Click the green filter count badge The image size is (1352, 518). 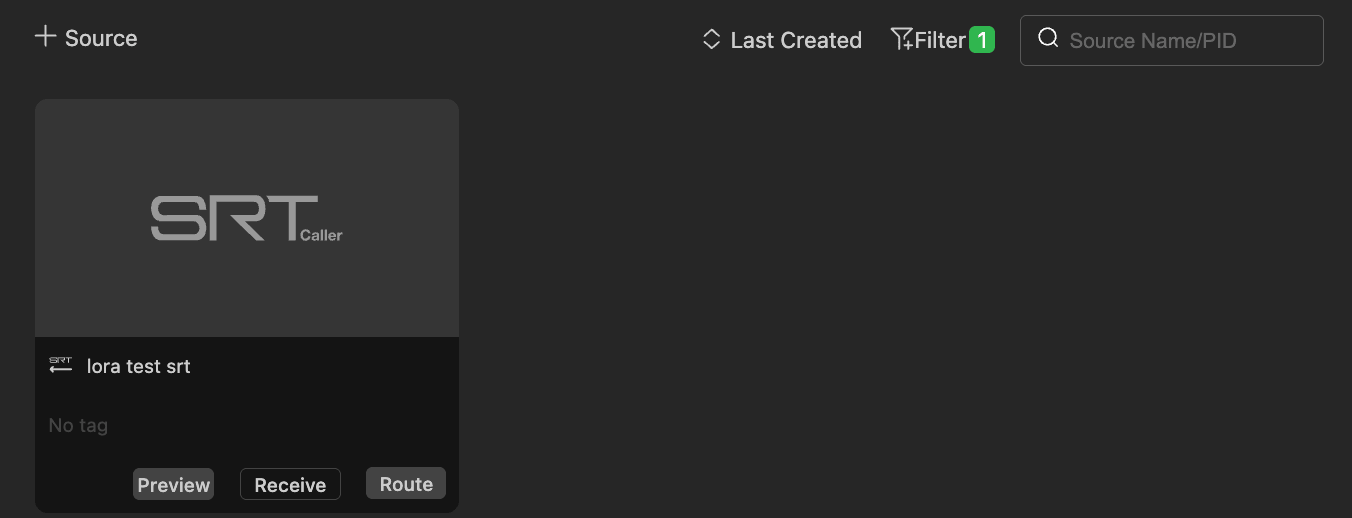[x=982, y=40]
